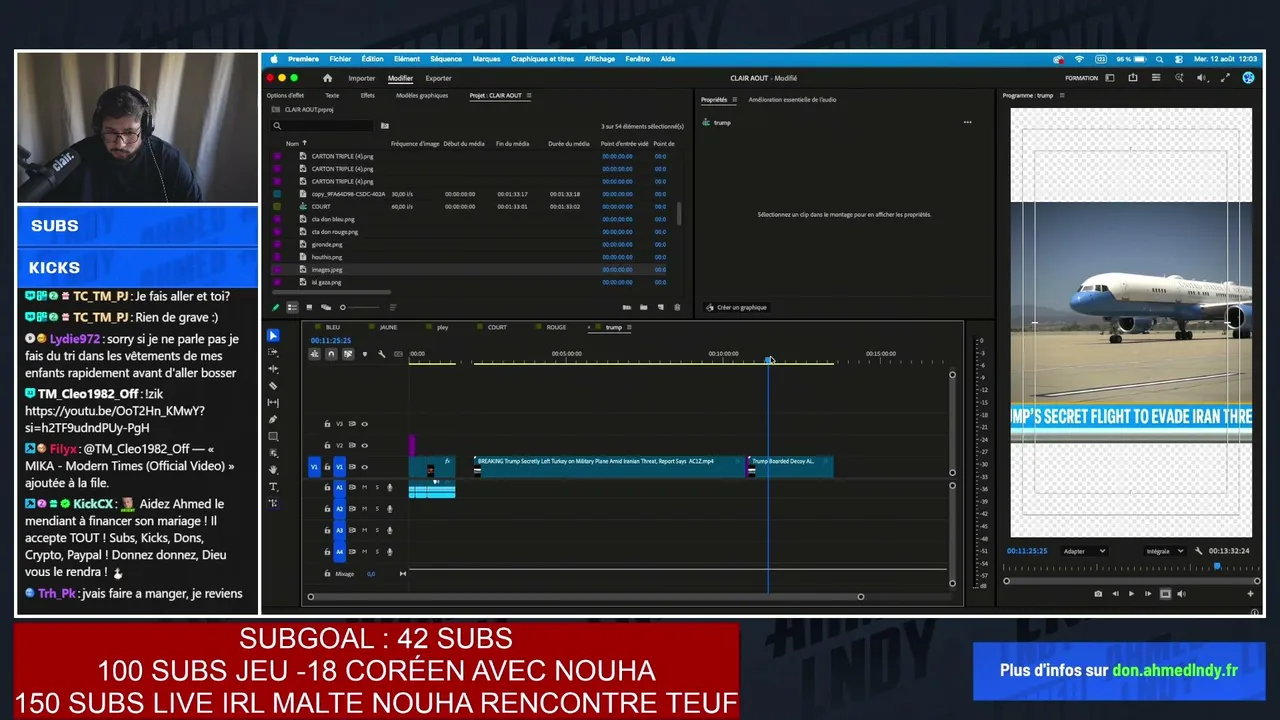
Task: Select the Pen tool
Action: tap(273, 419)
